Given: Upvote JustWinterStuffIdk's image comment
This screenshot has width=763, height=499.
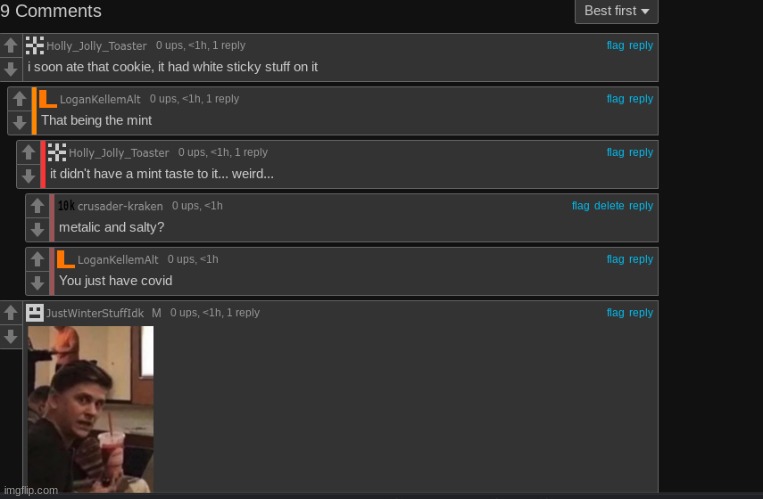Looking at the screenshot, I should click(x=11, y=313).
